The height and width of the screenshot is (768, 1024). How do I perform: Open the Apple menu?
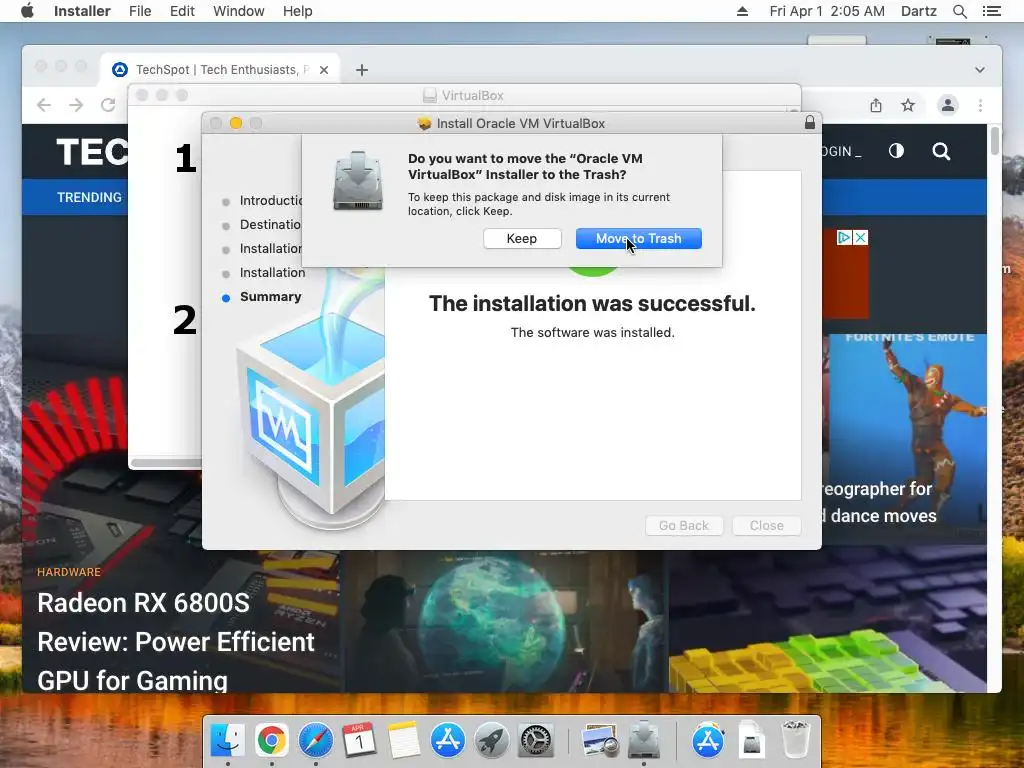pos(27,11)
